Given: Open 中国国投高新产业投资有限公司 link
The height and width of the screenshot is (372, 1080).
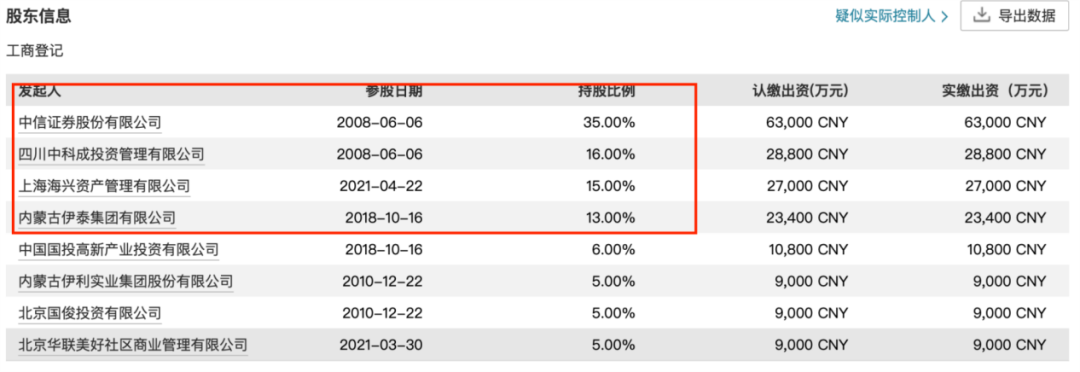Looking at the screenshot, I should click(x=118, y=249).
